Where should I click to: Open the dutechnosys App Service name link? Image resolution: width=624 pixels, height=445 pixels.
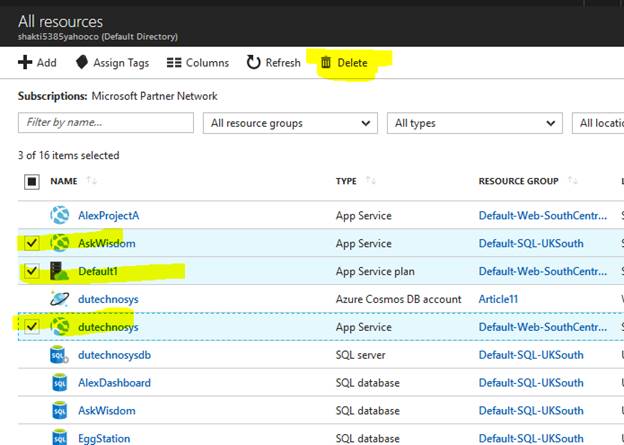click(108, 327)
